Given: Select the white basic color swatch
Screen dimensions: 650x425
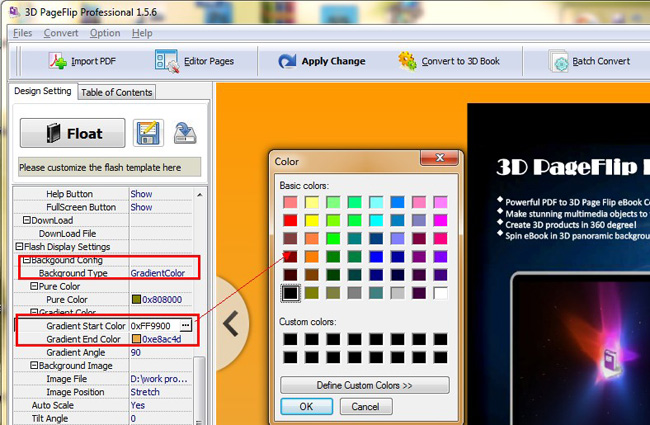Looking at the screenshot, I should pyautogui.click(x=440, y=293).
